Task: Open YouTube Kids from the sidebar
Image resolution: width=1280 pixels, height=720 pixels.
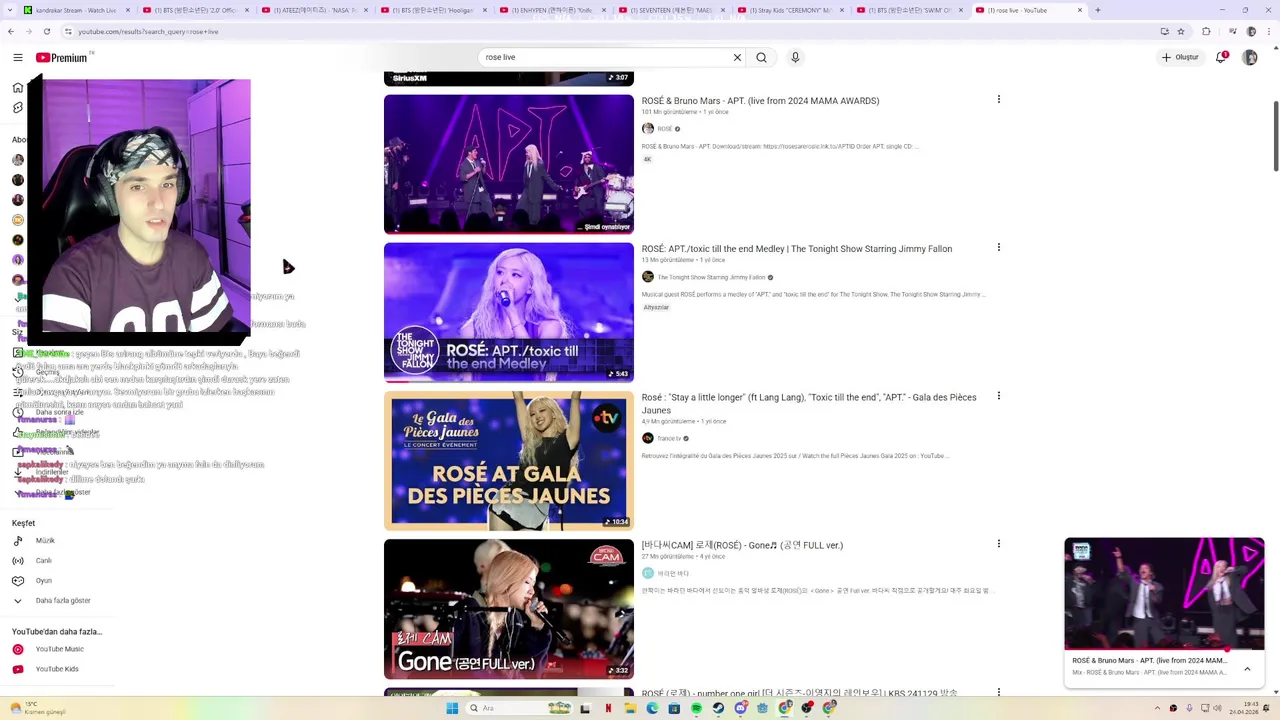Action: tap(57, 669)
